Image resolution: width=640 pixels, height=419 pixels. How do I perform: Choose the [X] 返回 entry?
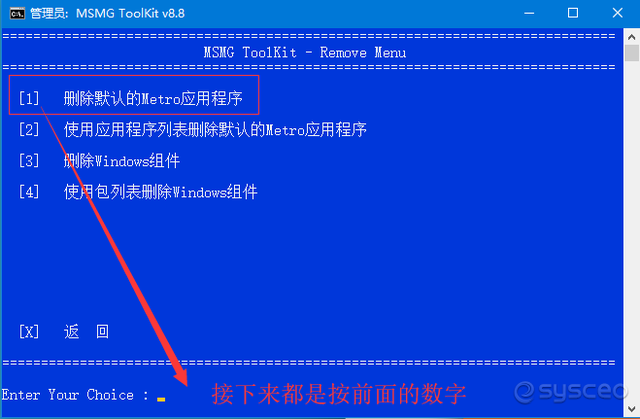[x=64, y=332]
